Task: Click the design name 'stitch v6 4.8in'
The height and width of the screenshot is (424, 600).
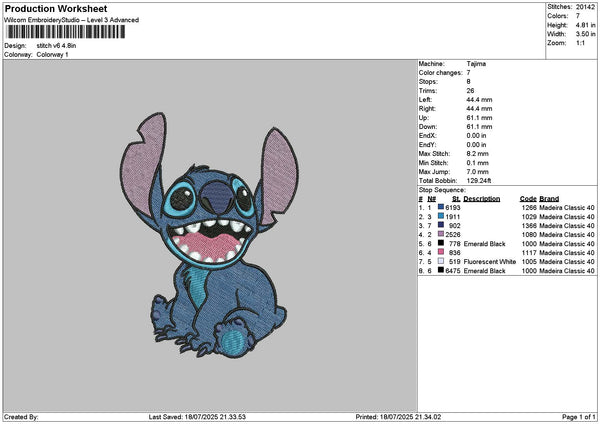Action: [x=56, y=46]
